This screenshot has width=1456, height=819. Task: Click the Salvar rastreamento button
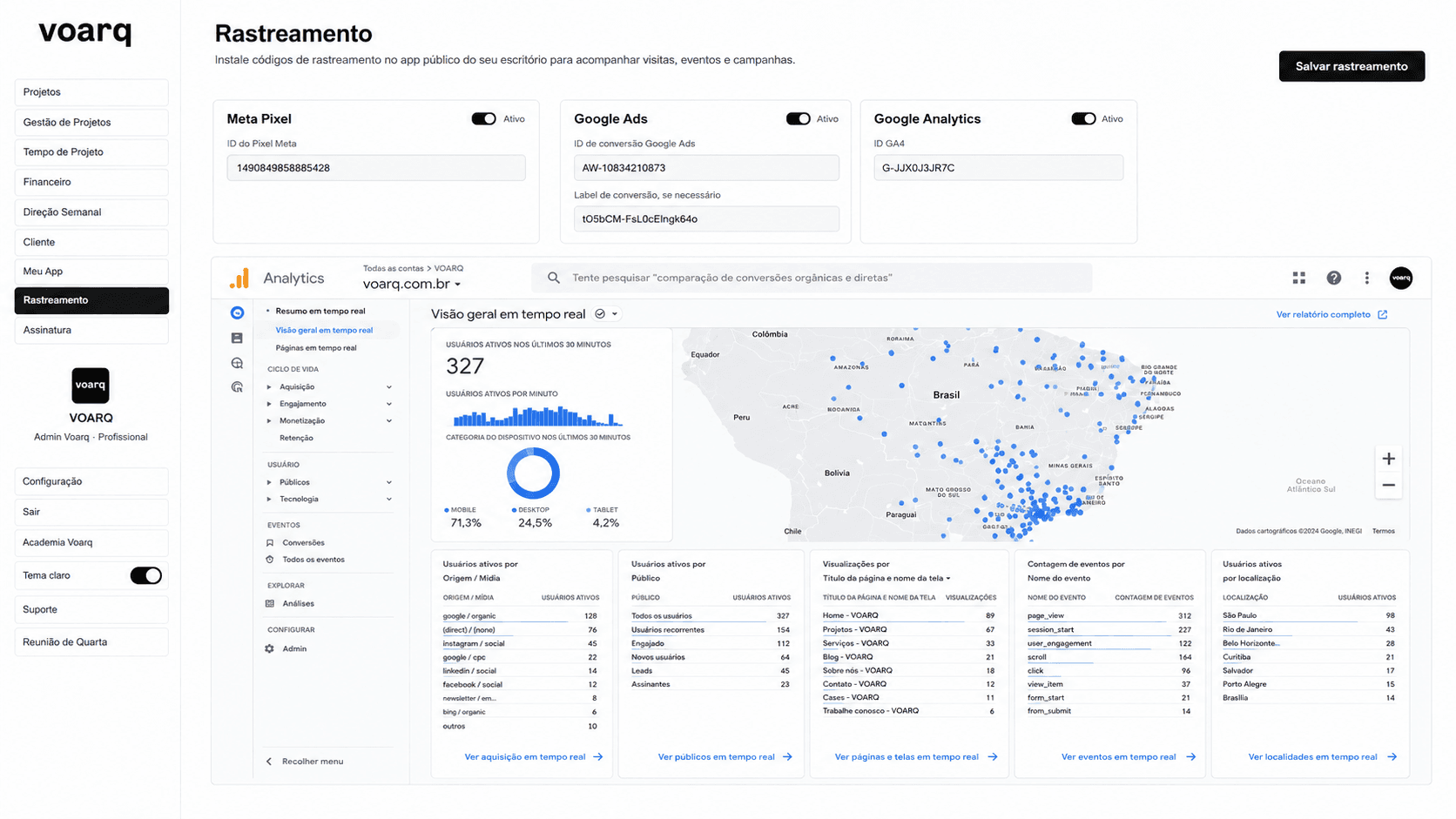pos(1352,66)
